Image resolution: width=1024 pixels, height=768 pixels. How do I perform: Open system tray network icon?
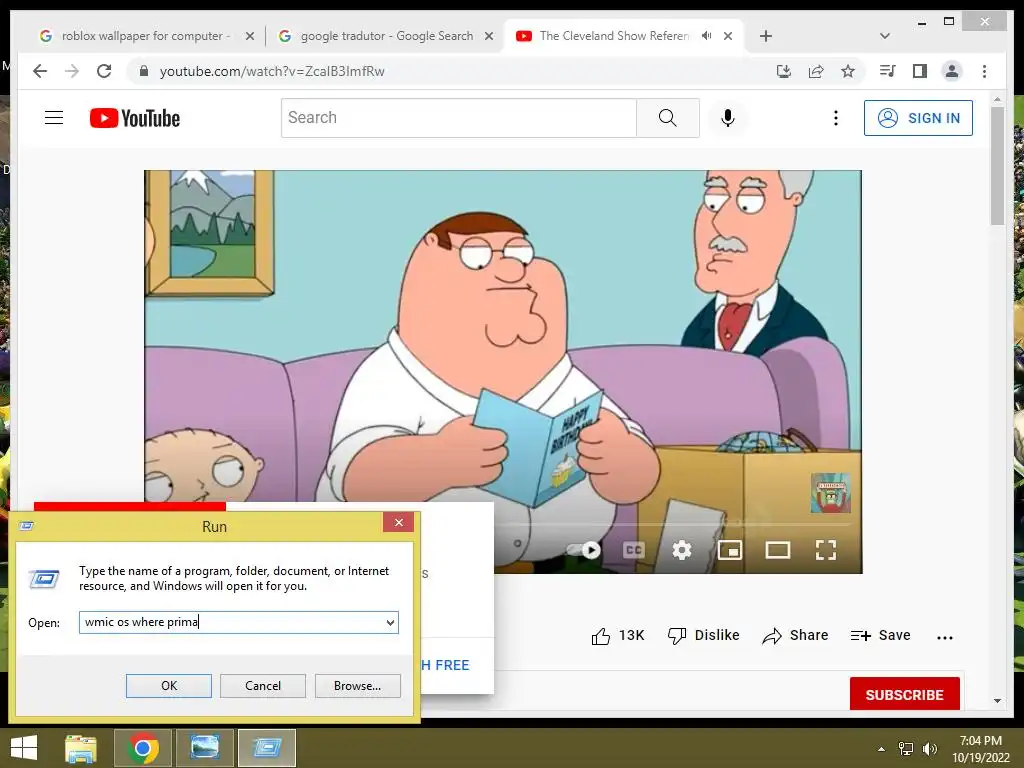coord(906,749)
